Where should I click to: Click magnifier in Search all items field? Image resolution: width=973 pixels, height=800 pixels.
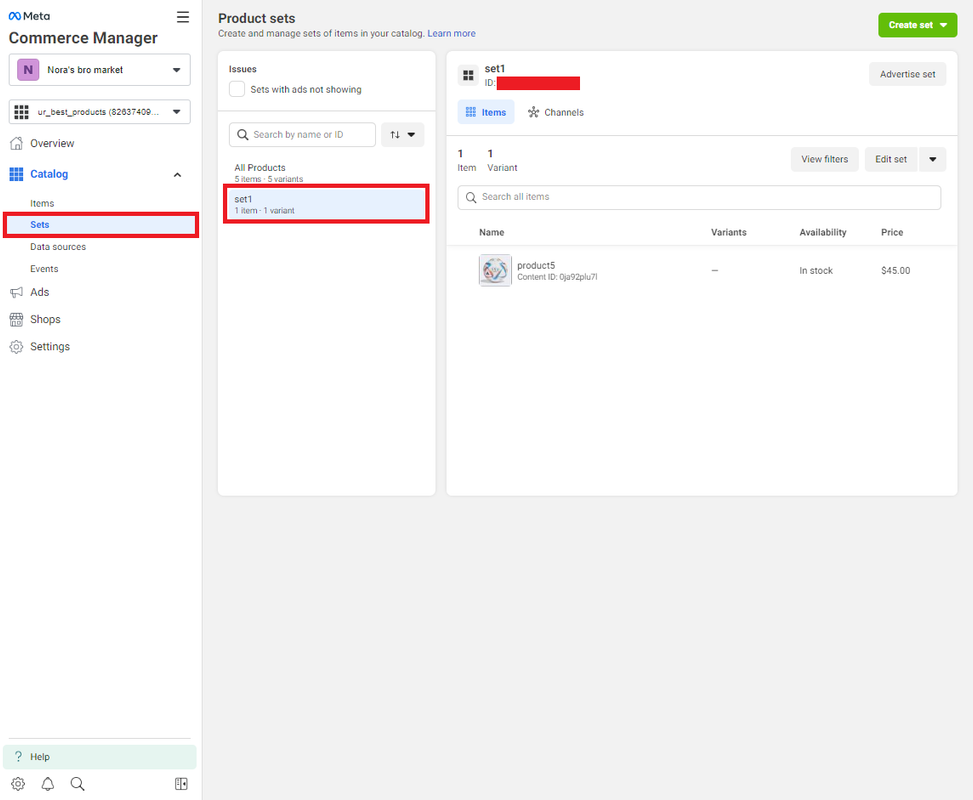(x=471, y=197)
